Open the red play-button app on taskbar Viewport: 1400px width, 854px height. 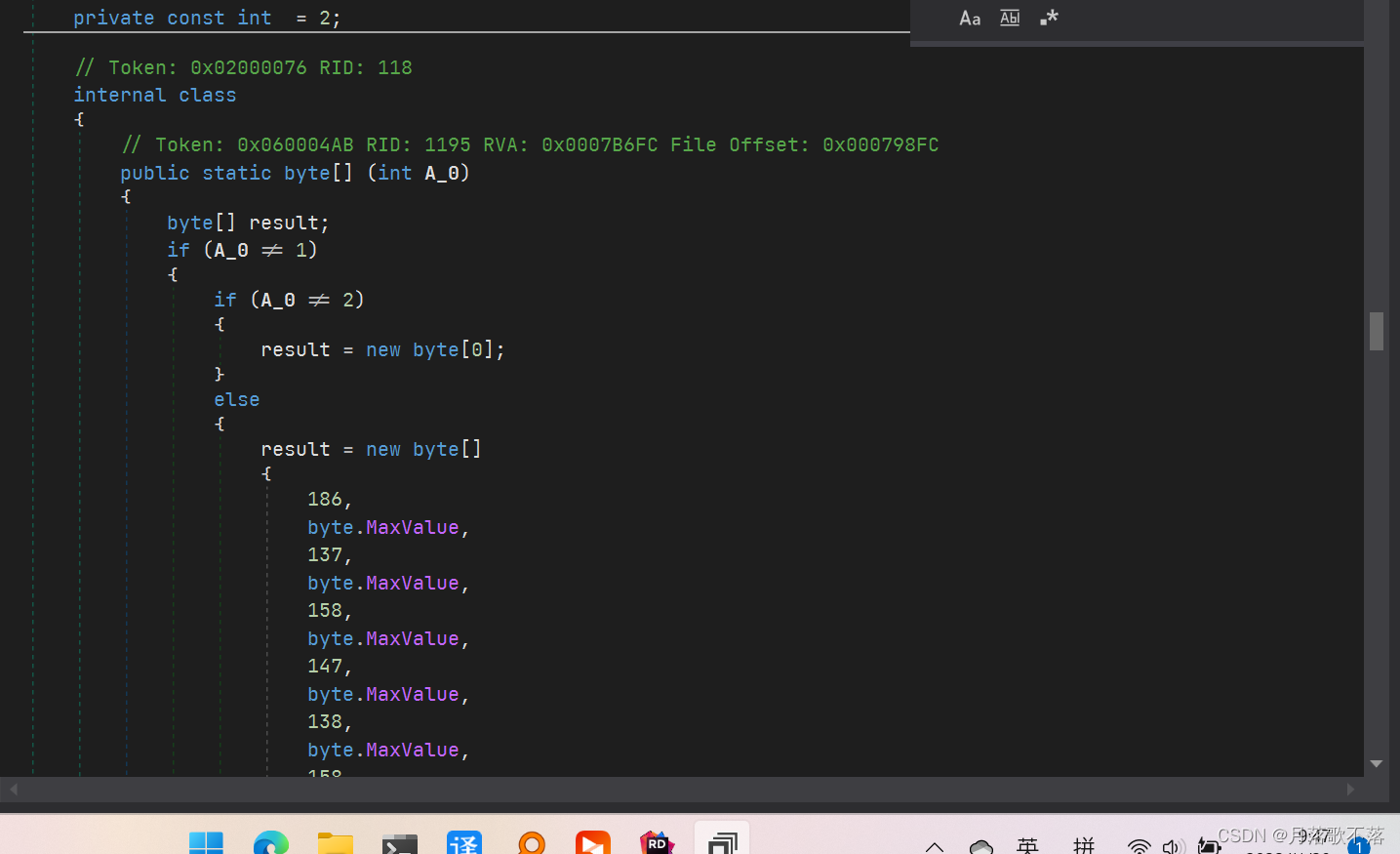593,844
